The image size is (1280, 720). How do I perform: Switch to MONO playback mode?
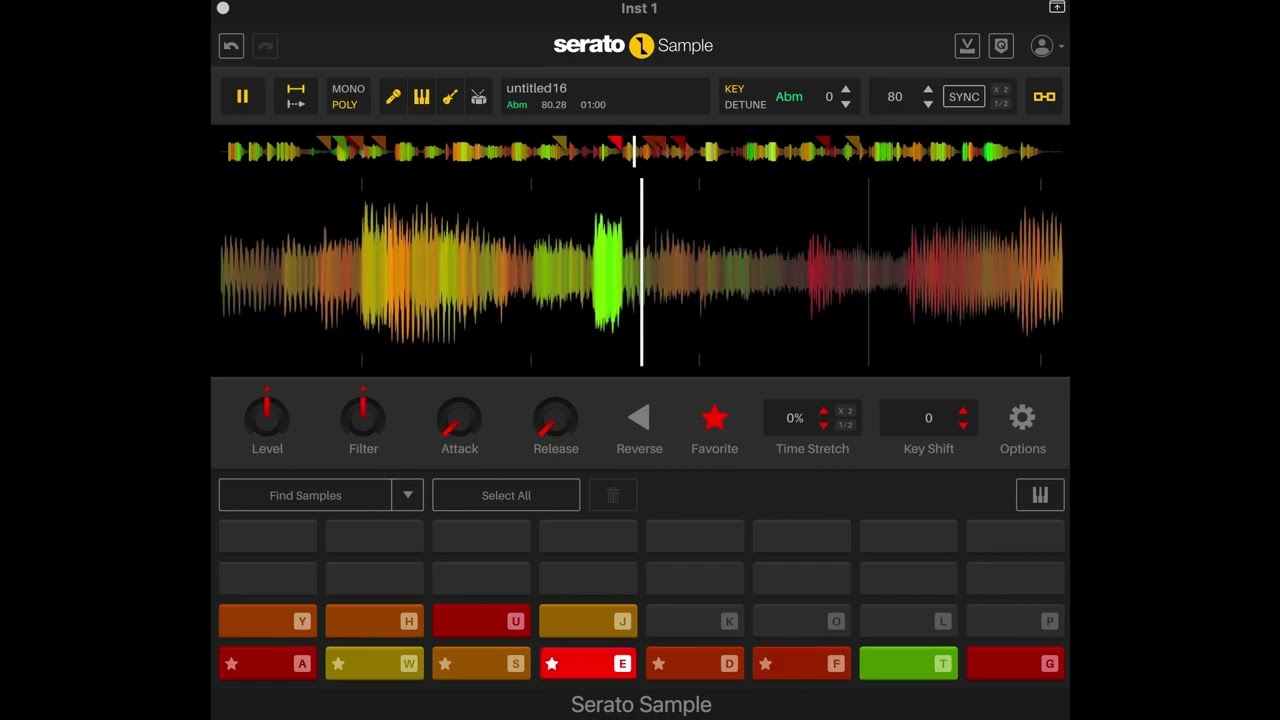tap(348, 89)
